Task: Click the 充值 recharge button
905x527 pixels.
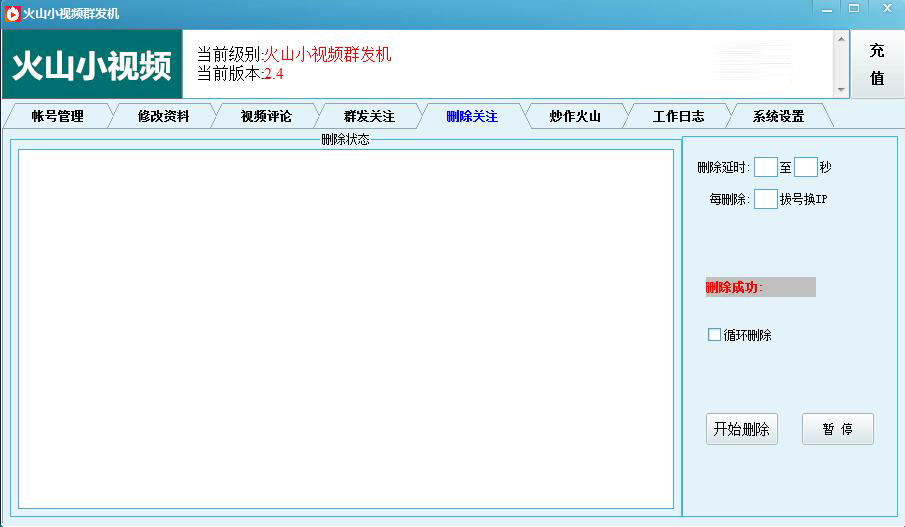Action: 877,64
